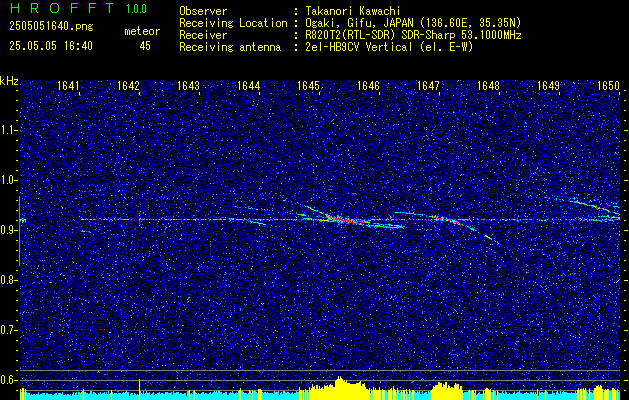629x400 pixels.
Task: Click the 0.9 kHz axis label
Action: [x=8, y=230]
